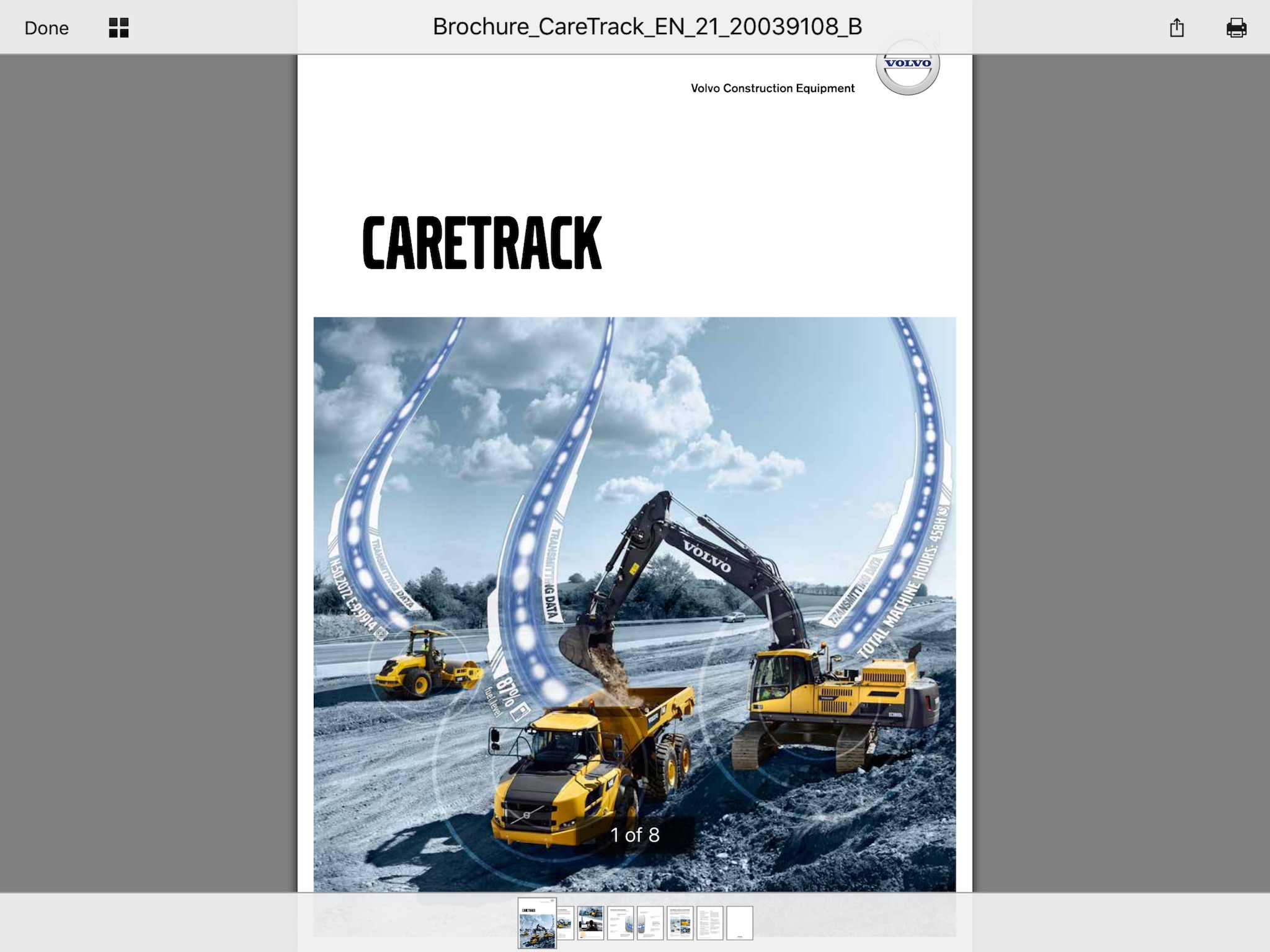Tap the '1 of 8' page indicator
Screen dimensions: 1270x952
tap(635, 835)
